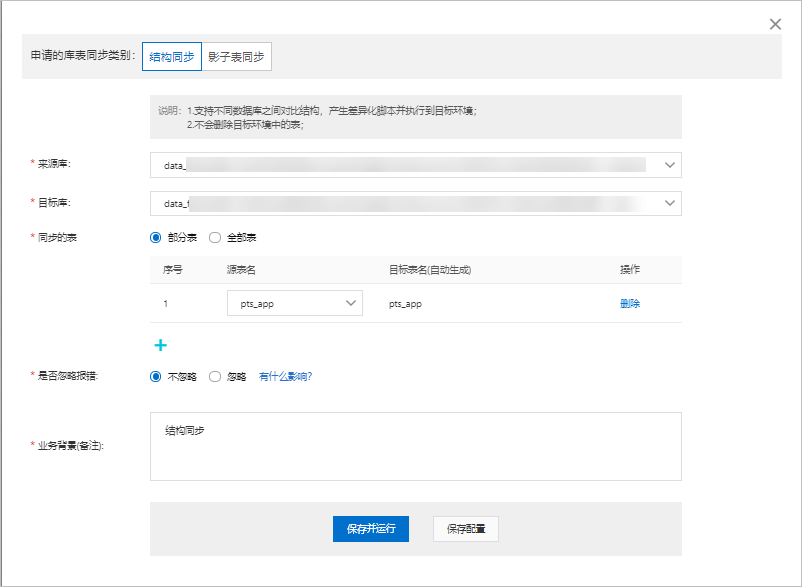Choose the 忽略 radio option
Viewport: 802px width, 587px height.
point(215,376)
